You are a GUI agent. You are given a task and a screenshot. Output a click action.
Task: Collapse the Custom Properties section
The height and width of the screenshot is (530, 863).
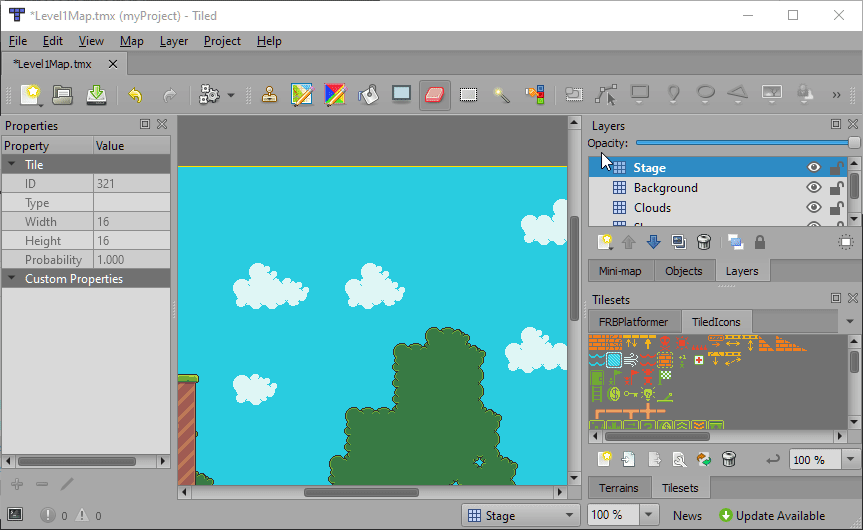coord(12,279)
